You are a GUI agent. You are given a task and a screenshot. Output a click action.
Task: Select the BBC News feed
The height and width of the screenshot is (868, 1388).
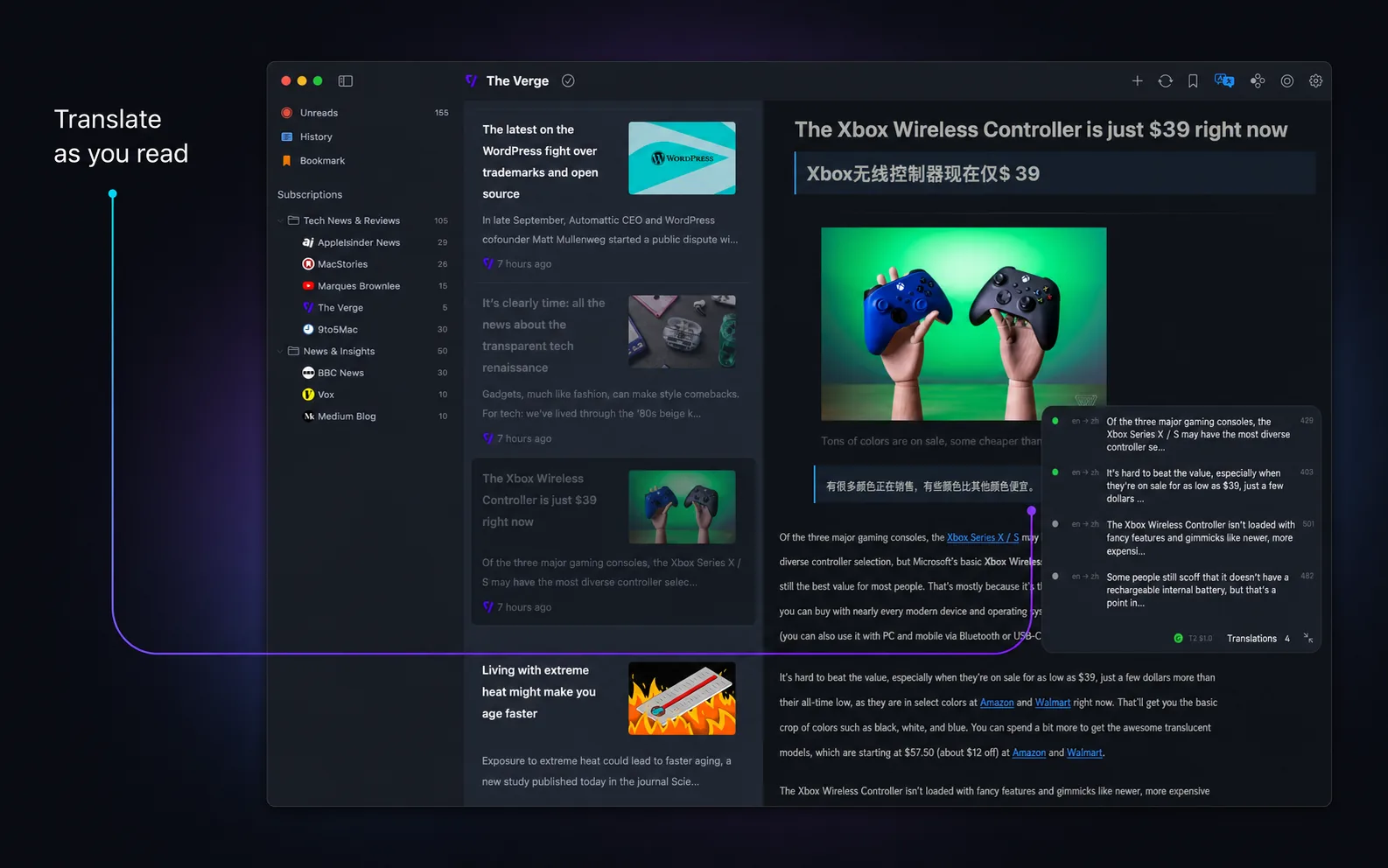coord(375,373)
